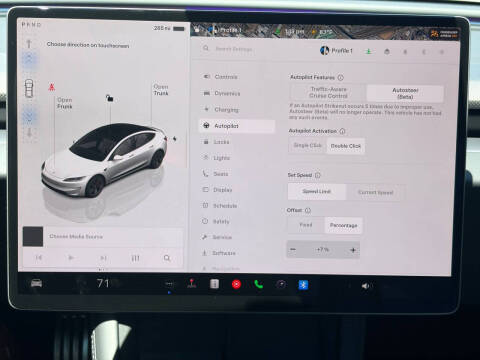The height and width of the screenshot is (360, 480).
Task: Tap the lock icon in settings header
Action: (387, 52)
